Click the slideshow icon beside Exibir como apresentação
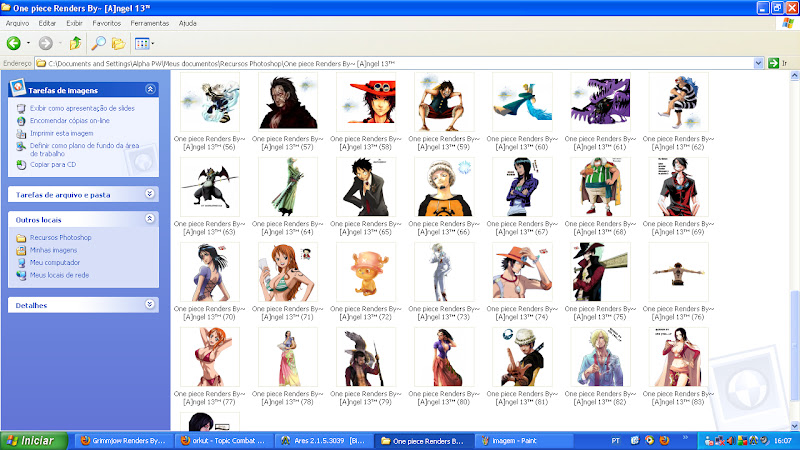The height and width of the screenshot is (450, 800). click(x=21, y=108)
